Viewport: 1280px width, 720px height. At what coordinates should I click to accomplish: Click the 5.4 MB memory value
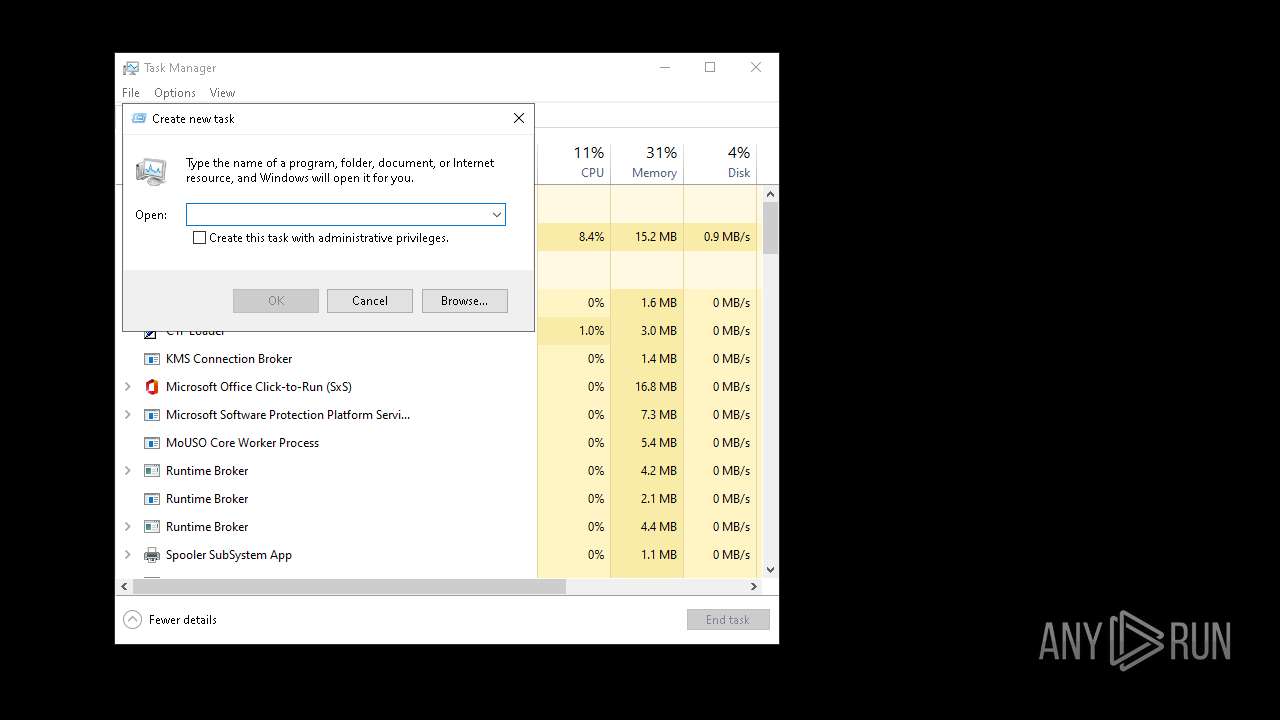[x=659, y=443]
